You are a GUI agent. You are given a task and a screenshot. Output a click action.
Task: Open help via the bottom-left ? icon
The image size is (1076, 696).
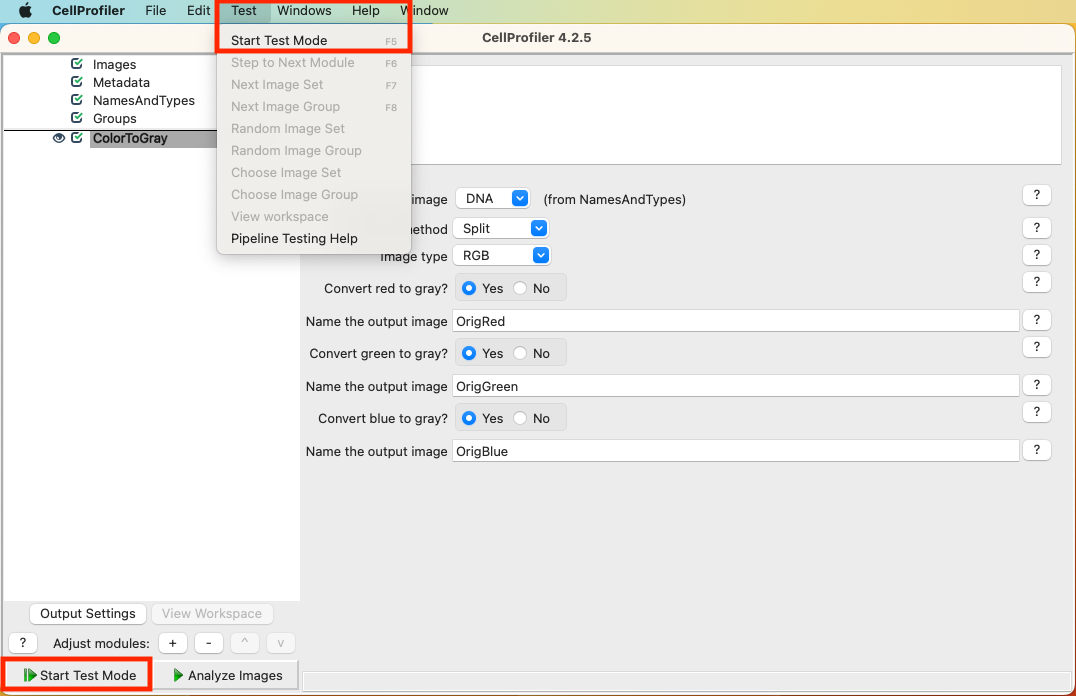click(x=22, y=643)
